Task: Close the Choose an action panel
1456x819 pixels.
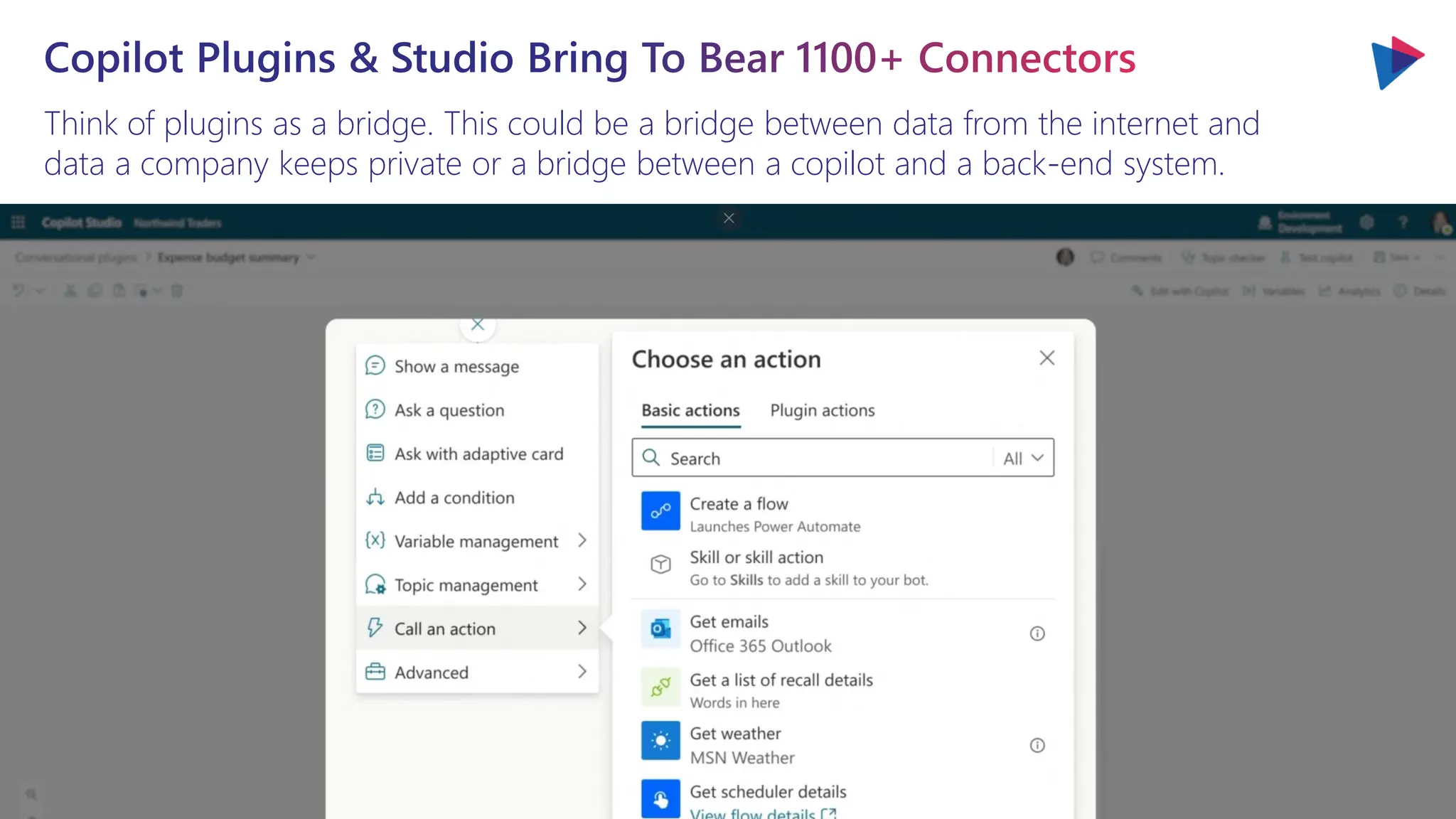Action: pos(1046,358)
